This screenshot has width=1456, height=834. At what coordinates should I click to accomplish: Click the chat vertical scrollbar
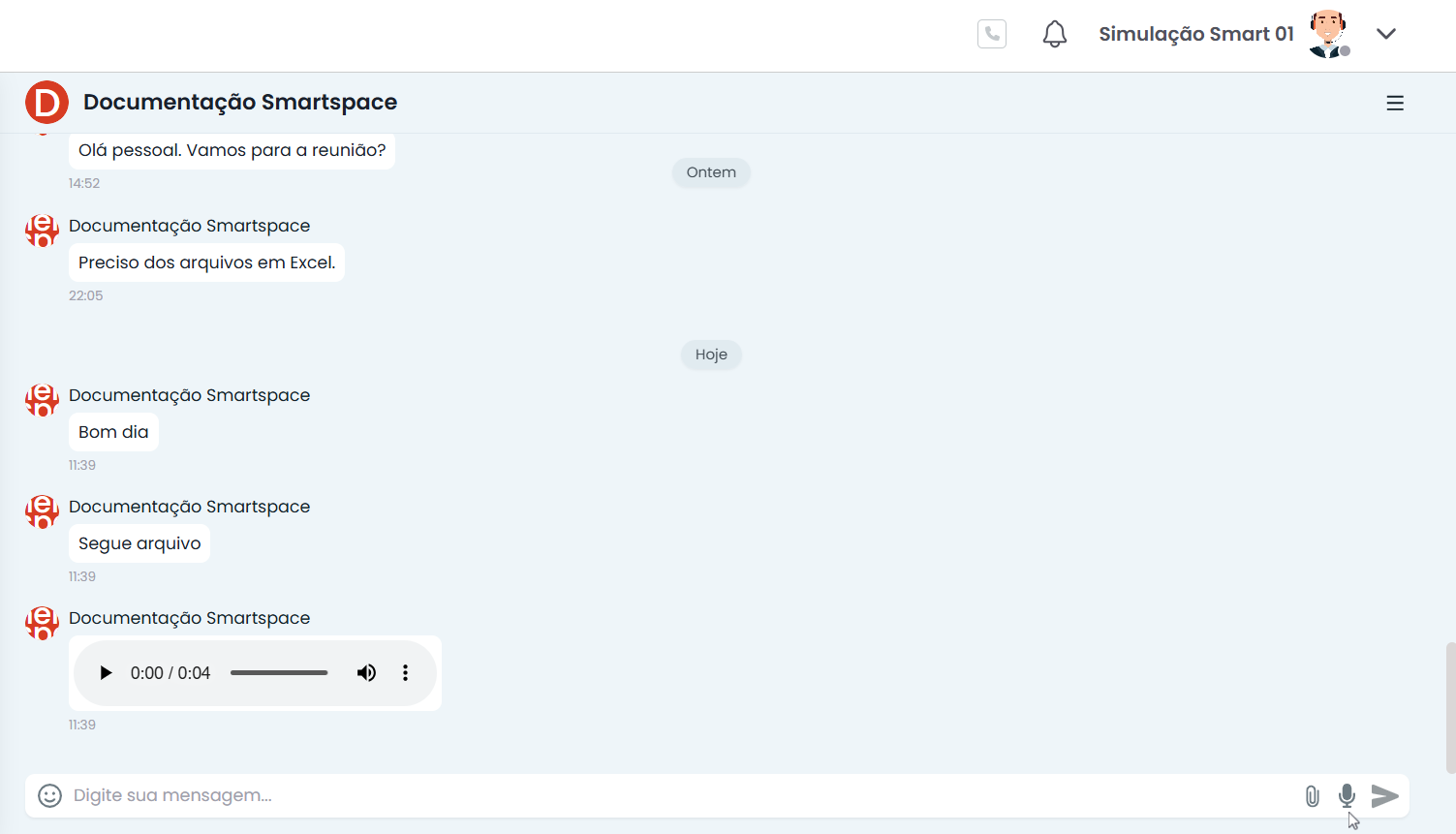tap(1449, 707)
